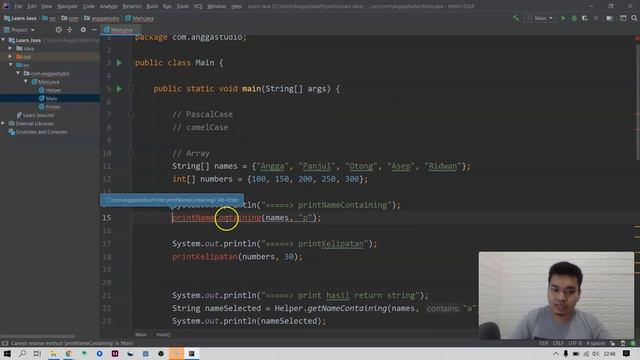Open the Refactor menu
The width and height of the screenshot is (640, 360).
pos(132,6)
